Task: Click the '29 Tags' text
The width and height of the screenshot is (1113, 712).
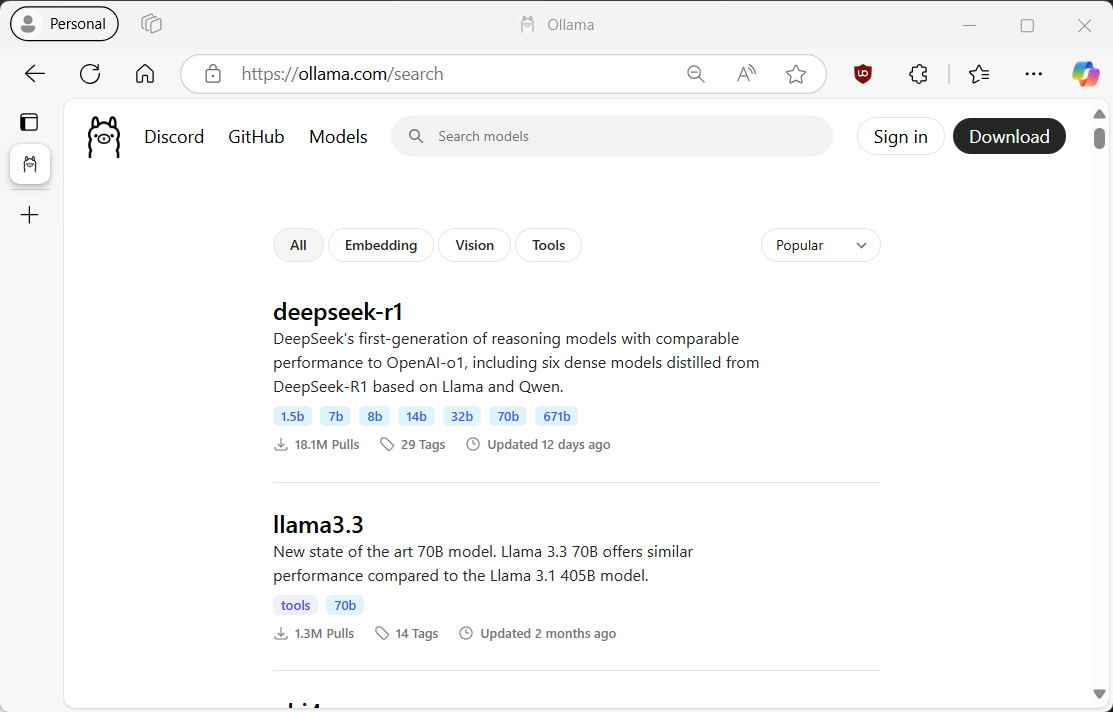Action: point(423,444)
